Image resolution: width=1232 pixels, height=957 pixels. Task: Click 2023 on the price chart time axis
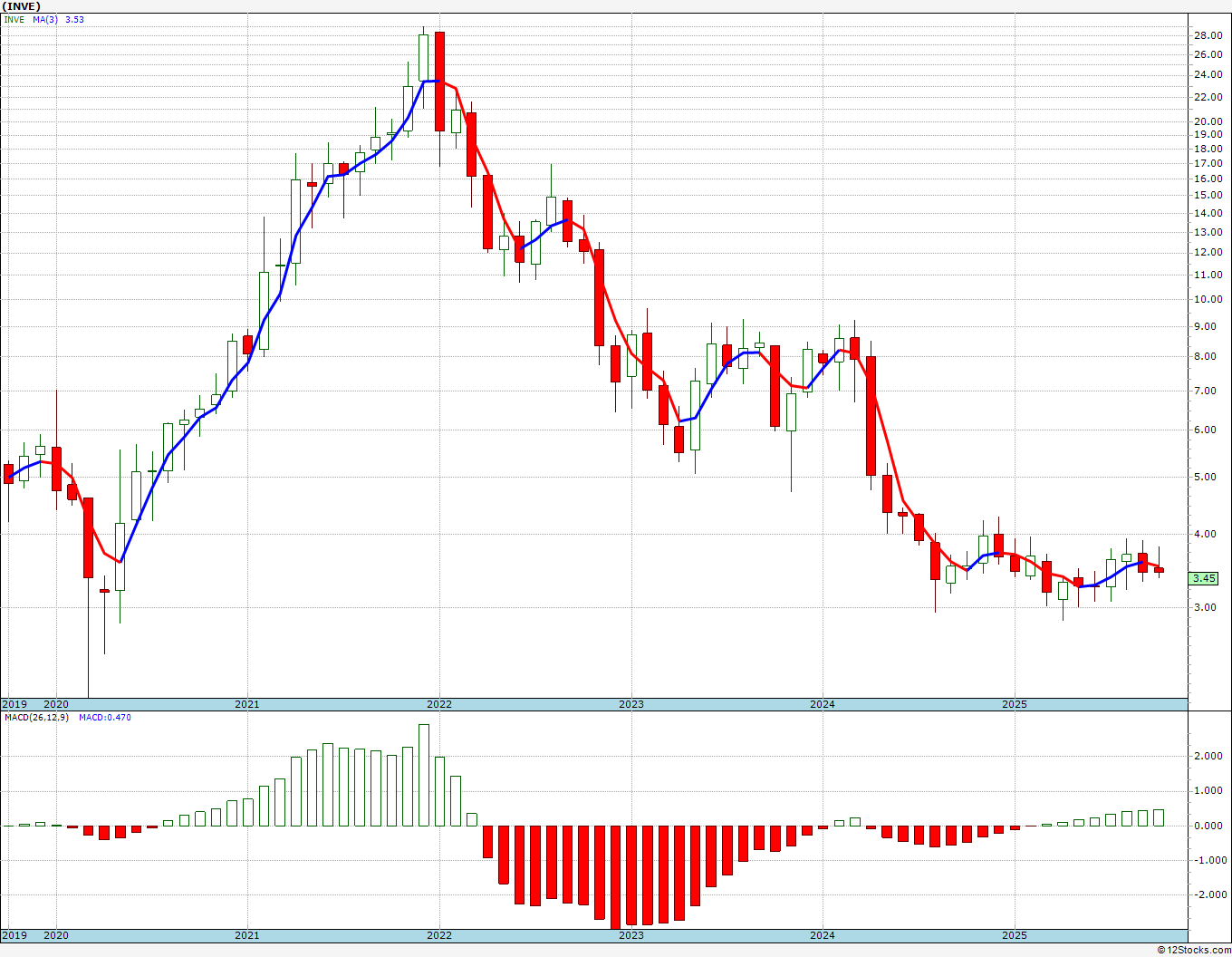tap(631, 704)
